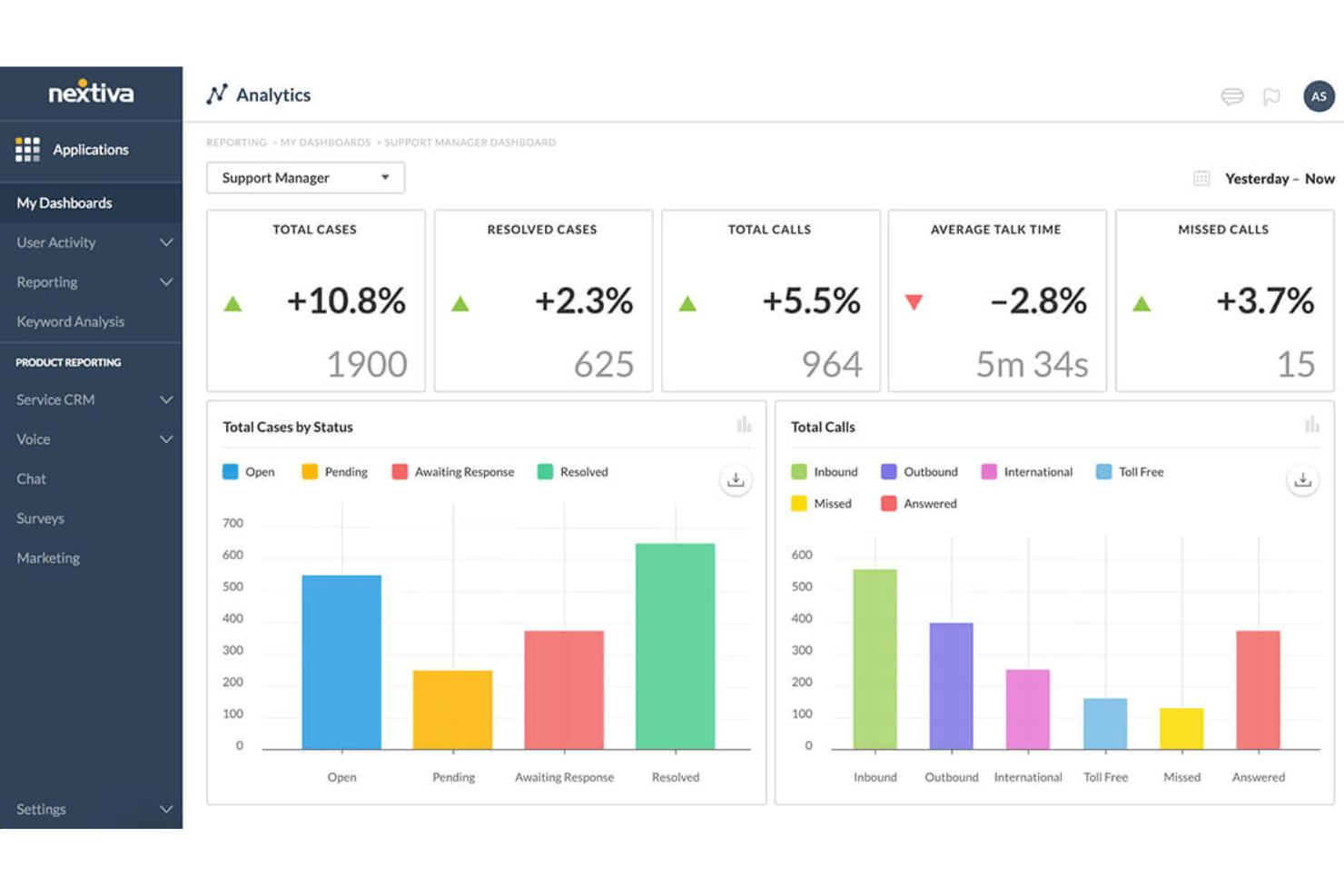Expand the Voice sidebar section
1344x896 pixels.
click(x=91, y=438)
